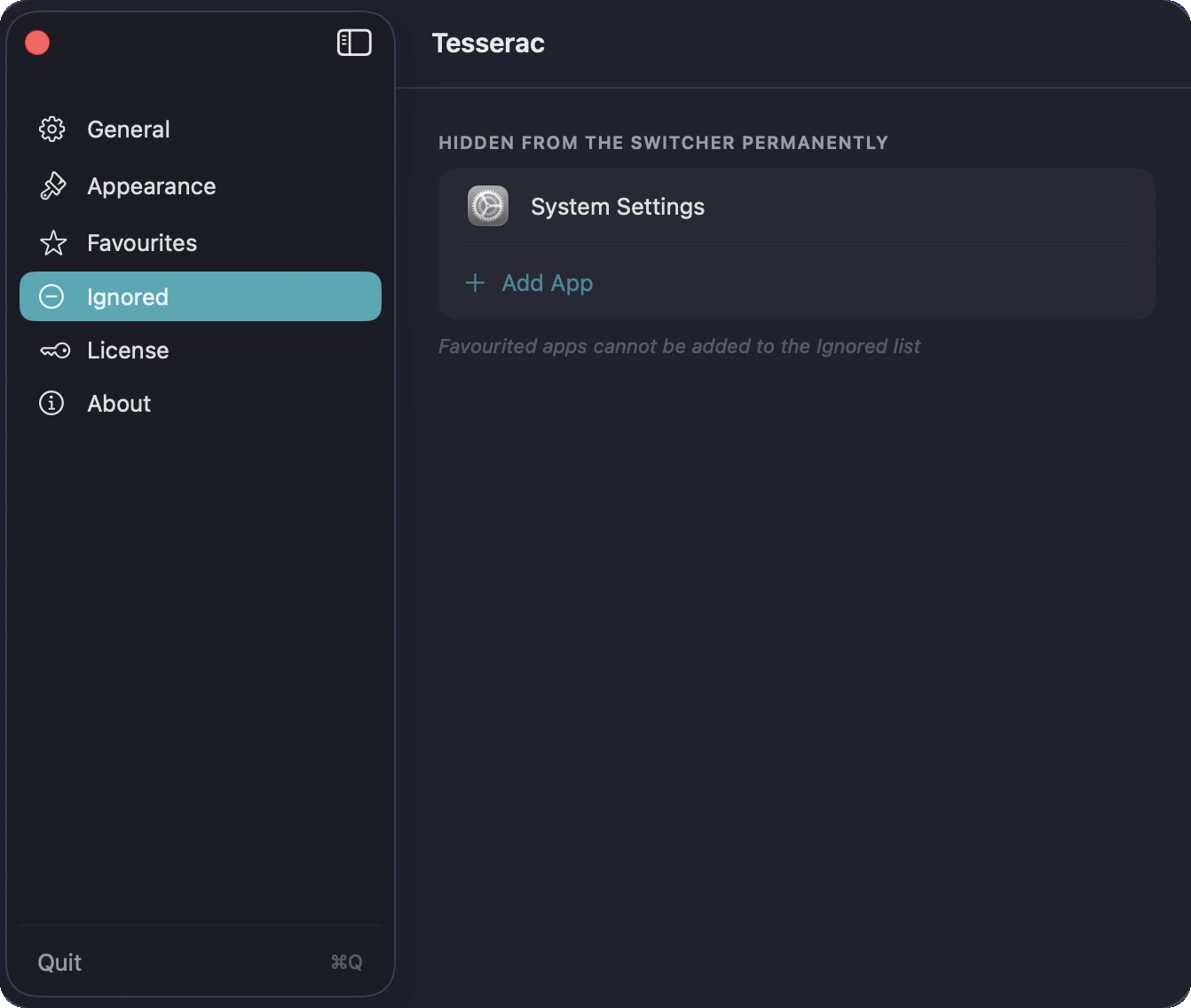Select the System Settings row name
Viewport: 1191px width, 1008px height.
(618, 207)
